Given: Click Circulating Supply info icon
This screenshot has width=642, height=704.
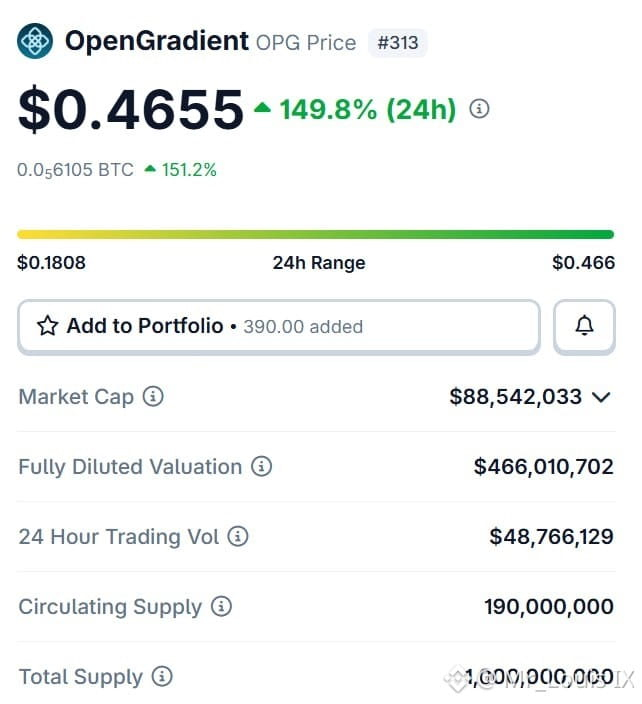Looking at the screenshot, I should [221, 607].
